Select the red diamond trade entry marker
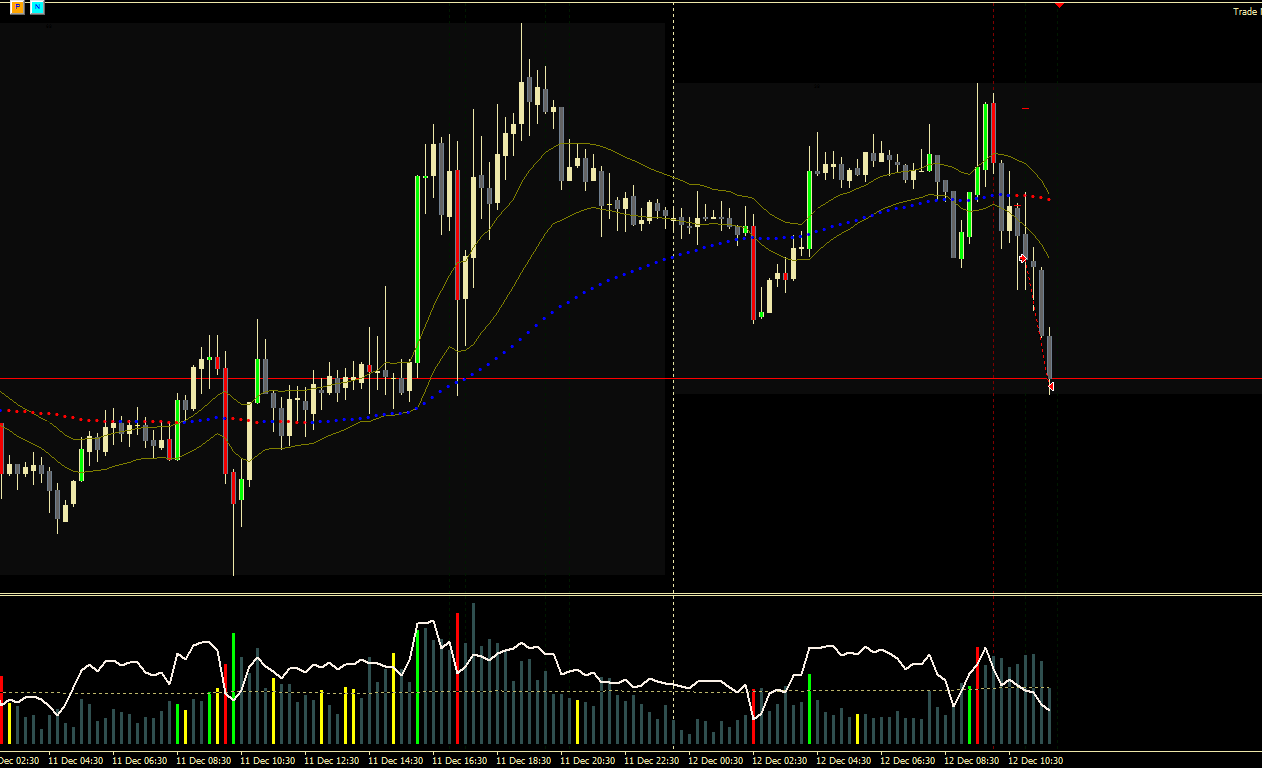Viewport: 1262px width, 768px height. coord(1022,258)
